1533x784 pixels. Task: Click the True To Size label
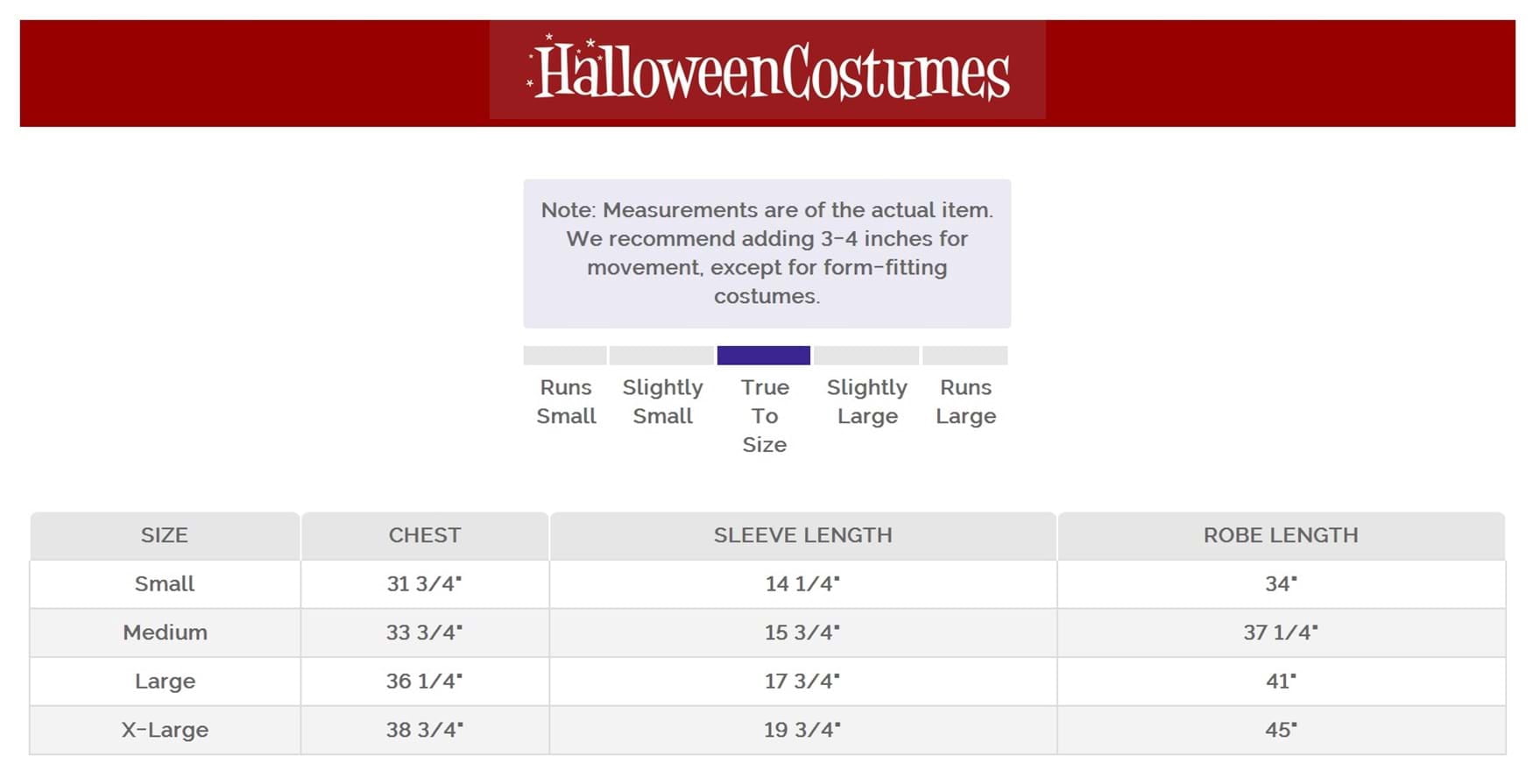coord(765,416)
